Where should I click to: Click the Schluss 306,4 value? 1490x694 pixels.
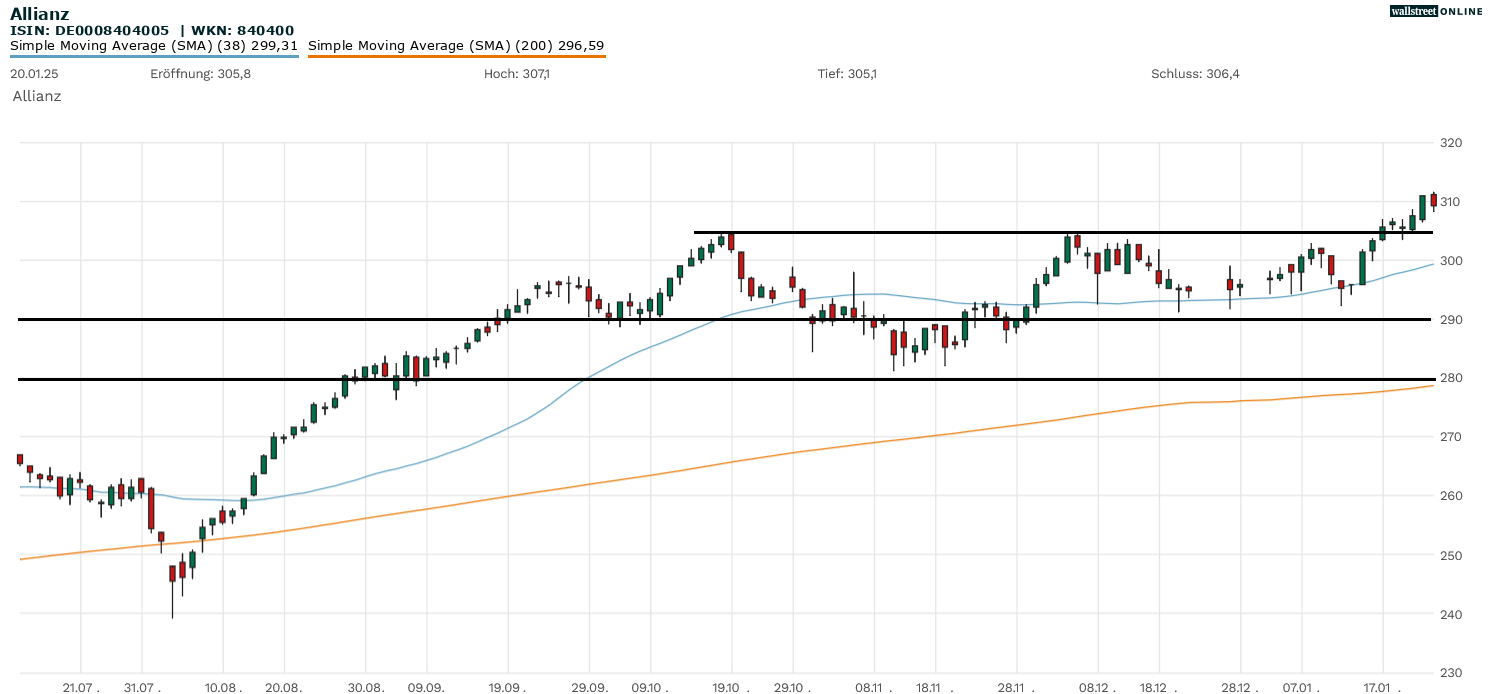(1195, 74)
